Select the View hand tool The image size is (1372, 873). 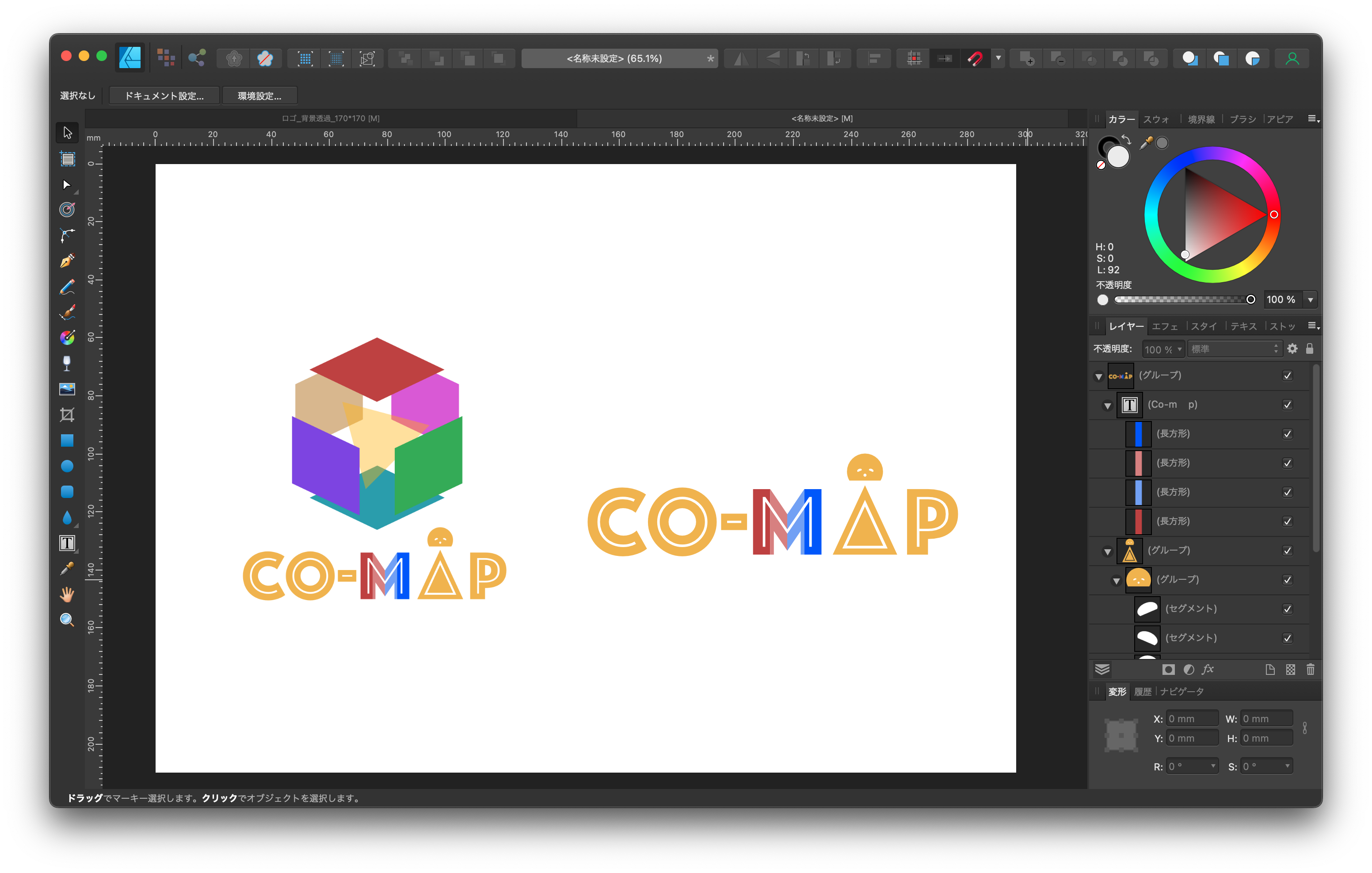pyautogui.click(x=67, y=594)
